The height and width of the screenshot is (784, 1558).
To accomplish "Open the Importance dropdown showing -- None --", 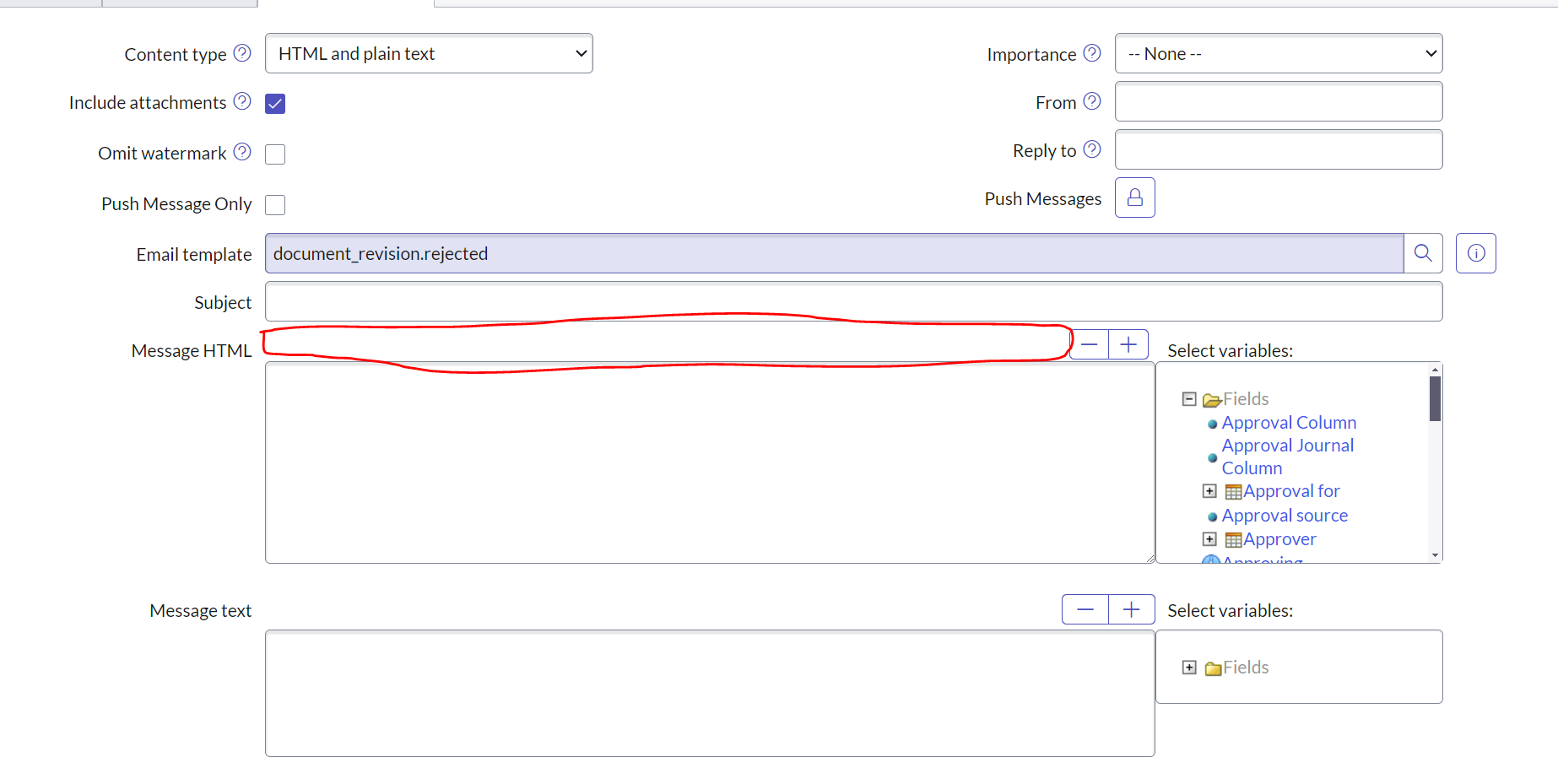I will pos(1278,52).
